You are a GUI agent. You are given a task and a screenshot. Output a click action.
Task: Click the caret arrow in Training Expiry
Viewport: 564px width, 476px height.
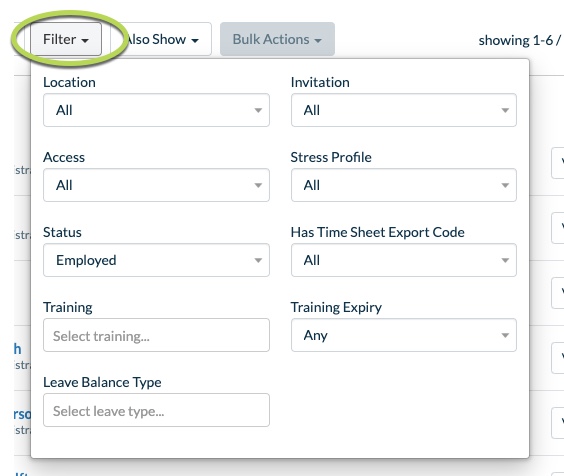point(505,335)
